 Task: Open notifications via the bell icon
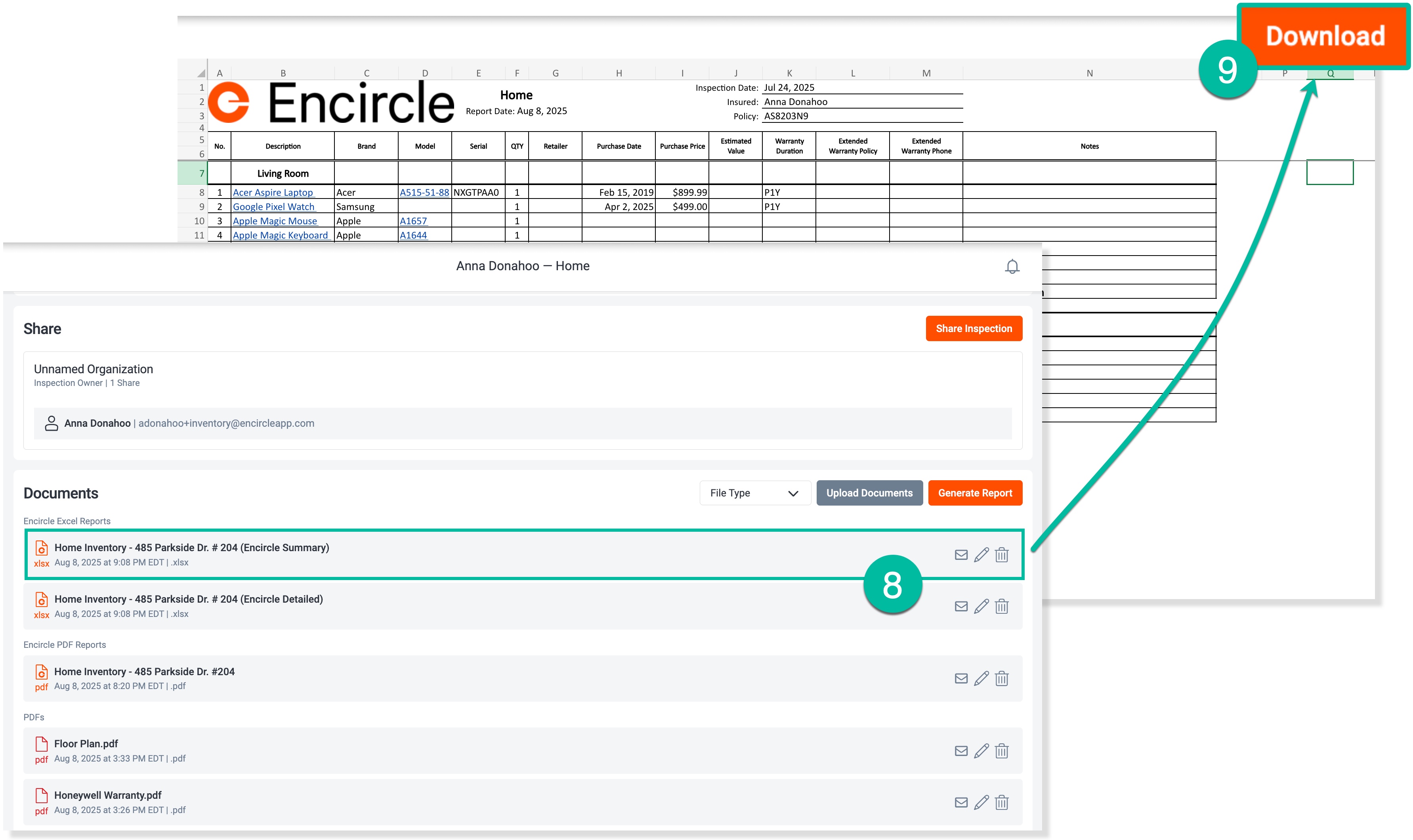tap(1012, 266)
